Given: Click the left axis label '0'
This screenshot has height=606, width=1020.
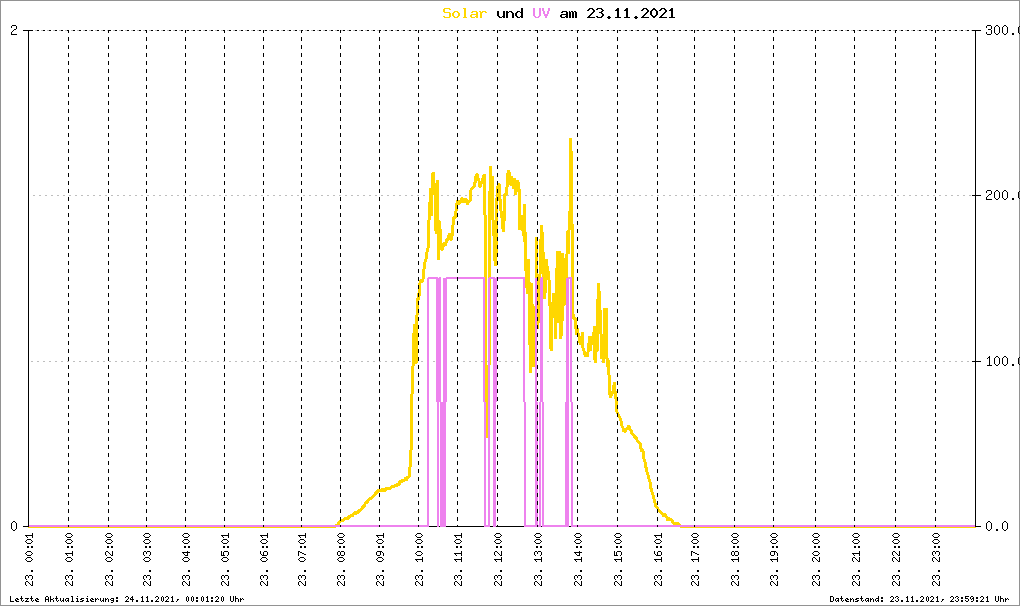Looking at the screenshot, I should click(14, 526).
